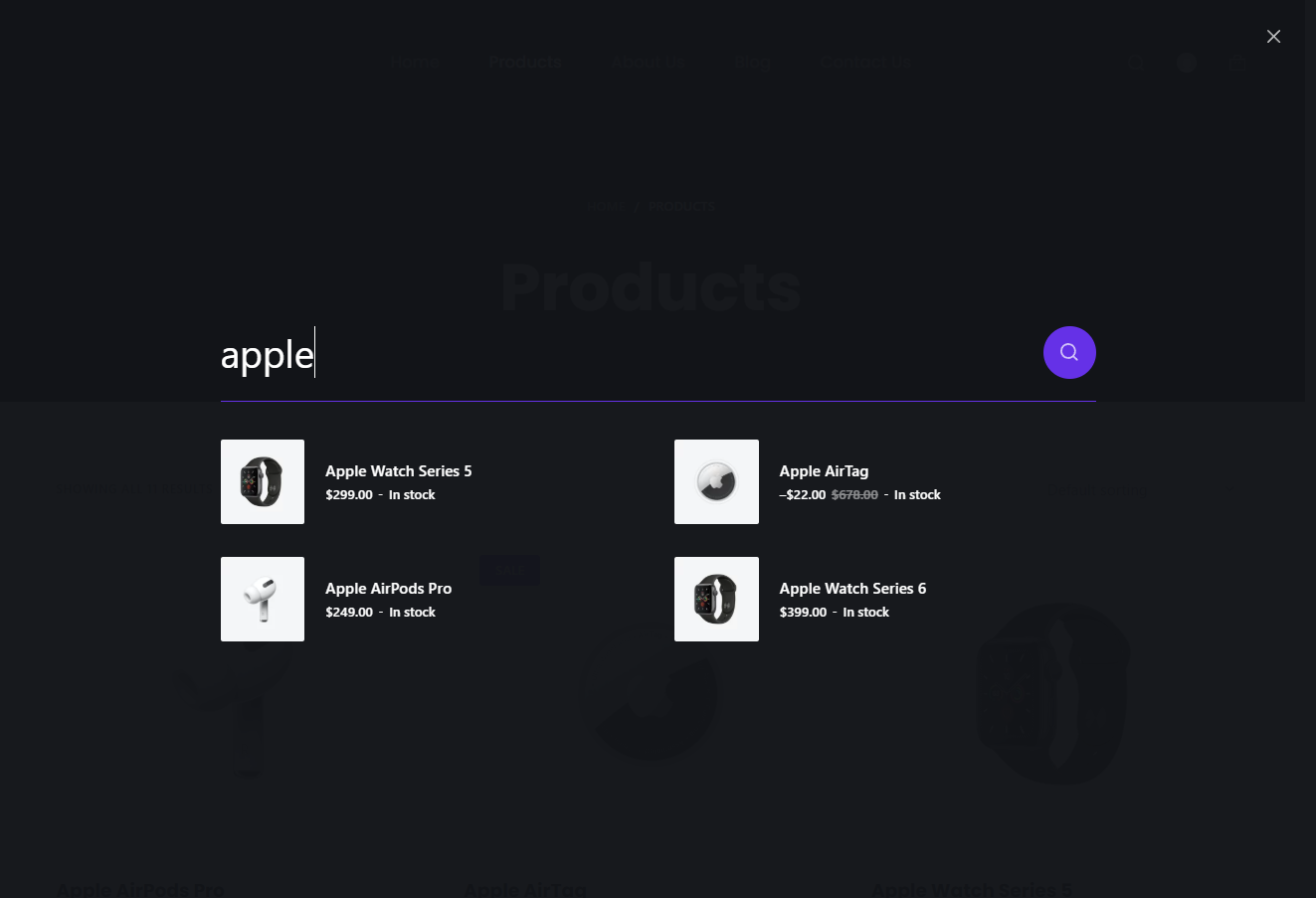Open Apple AirPods Pro search result
Image resolution: width=1316 pixels, height=898 pixels.
click(388, 589)
